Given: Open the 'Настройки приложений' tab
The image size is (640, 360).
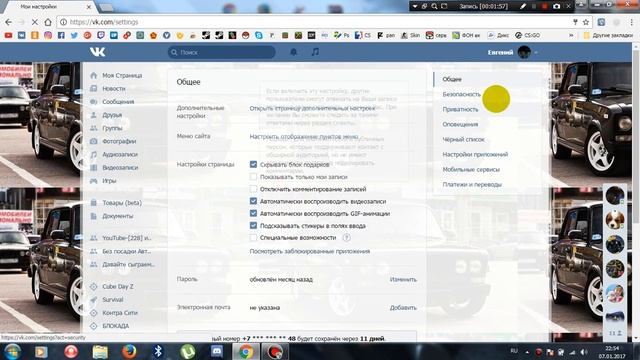Looking at the screenshot, I should 475,154.
